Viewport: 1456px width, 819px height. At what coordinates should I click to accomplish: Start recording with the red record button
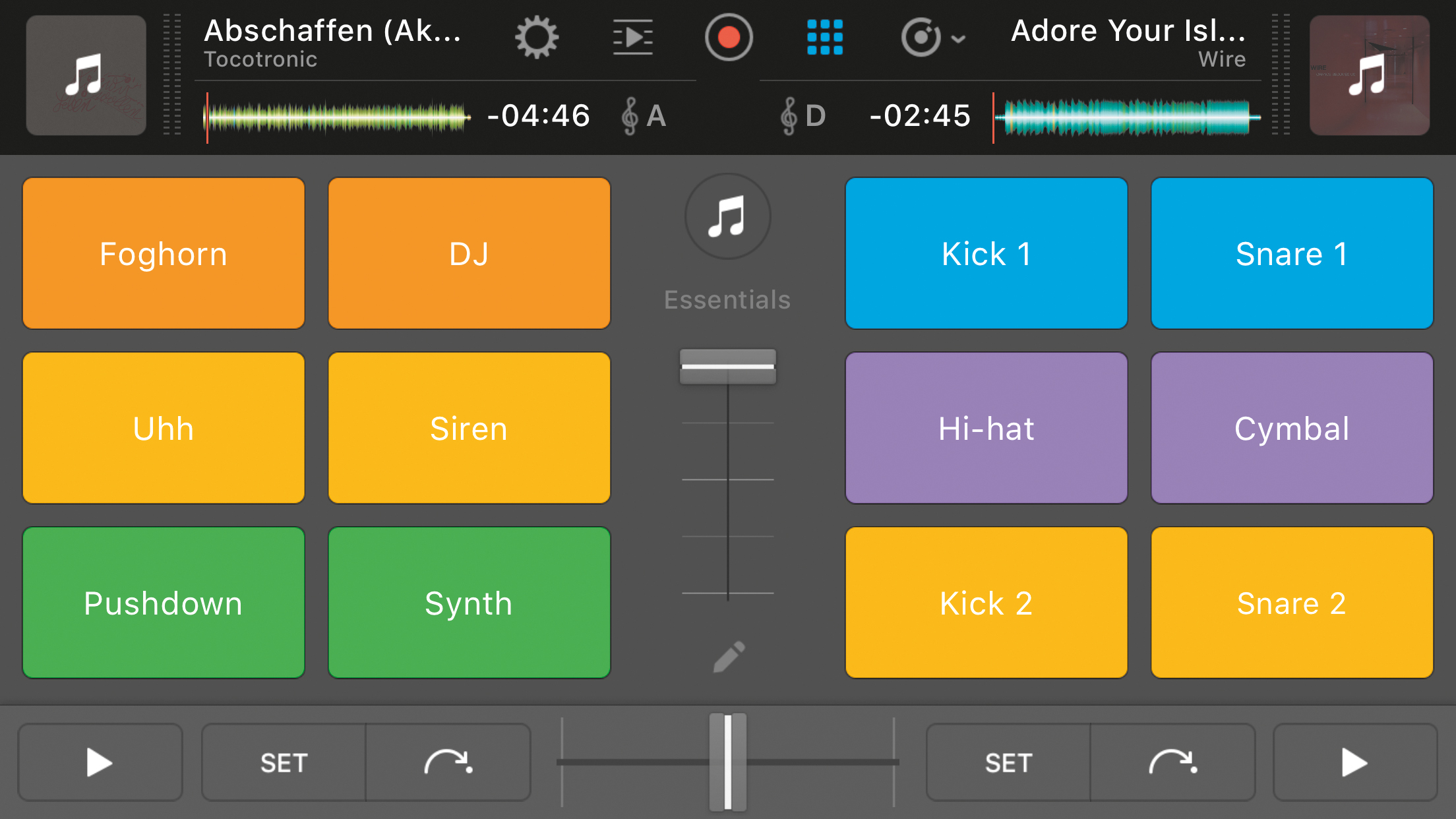(728, 38)
